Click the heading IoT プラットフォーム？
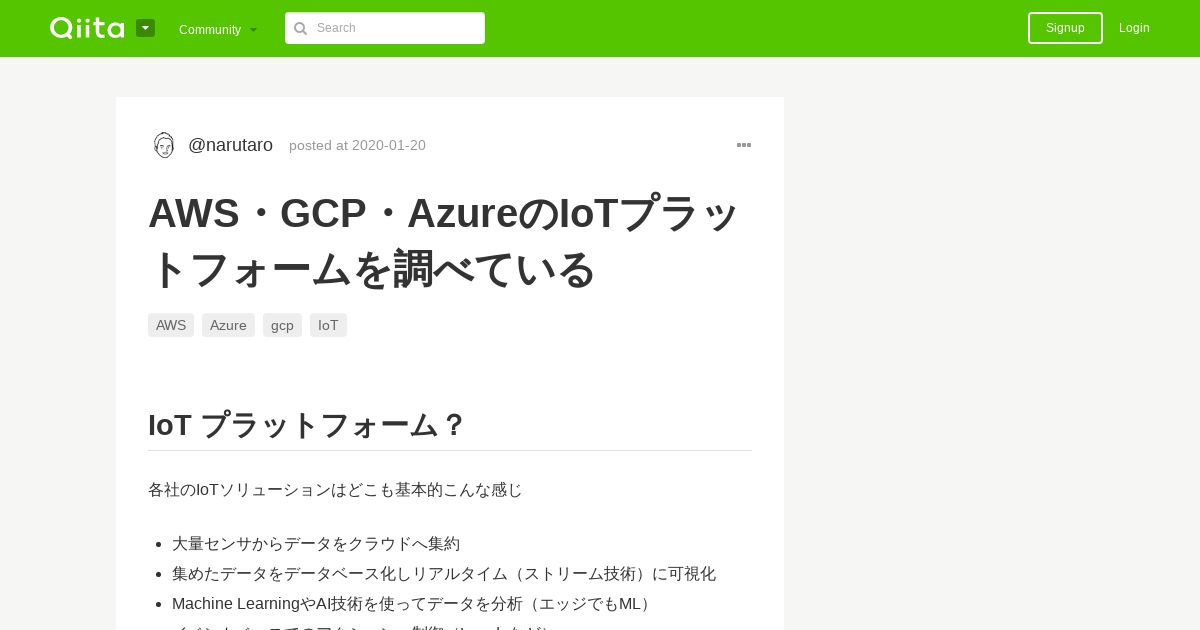The height and width of the screenshot is (630, 1200). [307, 425]
